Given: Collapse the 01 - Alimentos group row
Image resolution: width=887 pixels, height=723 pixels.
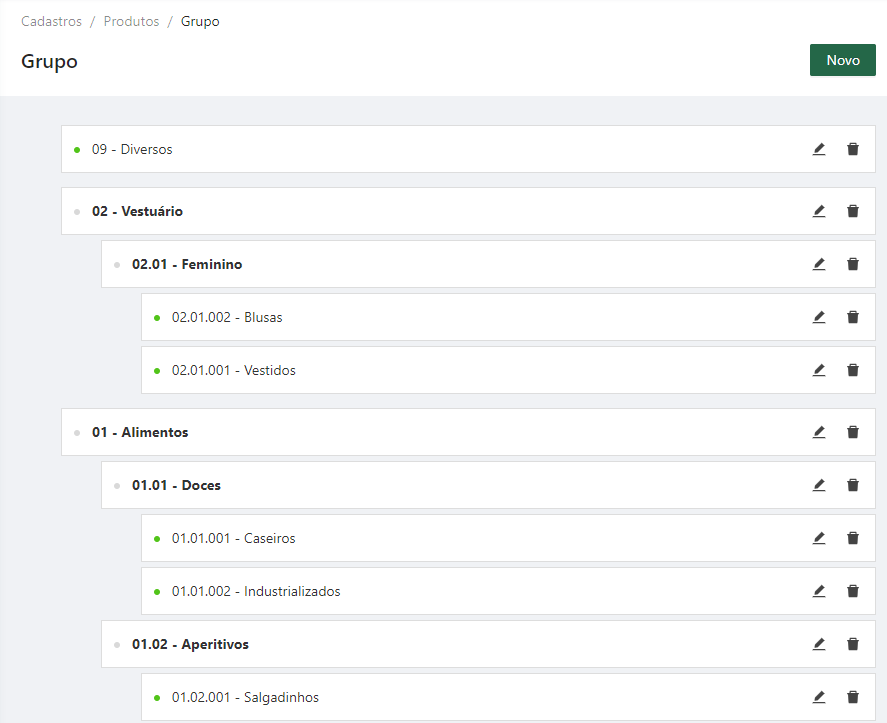Looking at the screenshot, I should 468,432.
